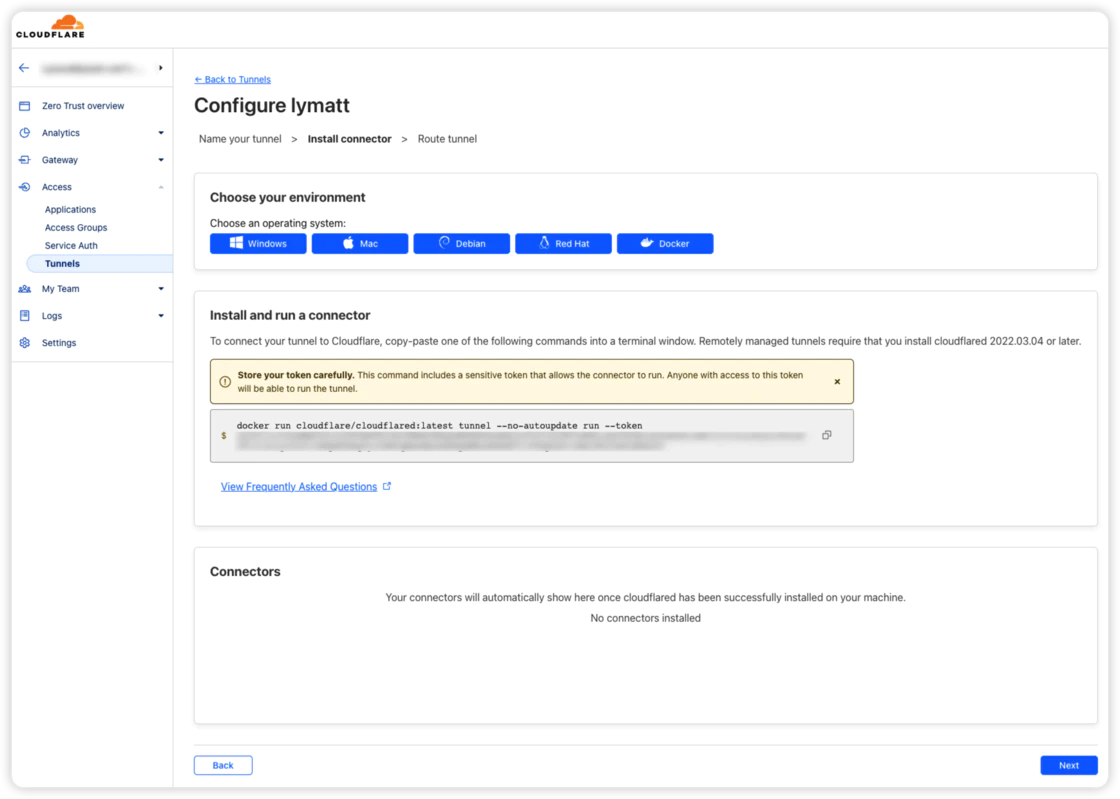Expand the Gateway section arrow

(x=161, y=160)
